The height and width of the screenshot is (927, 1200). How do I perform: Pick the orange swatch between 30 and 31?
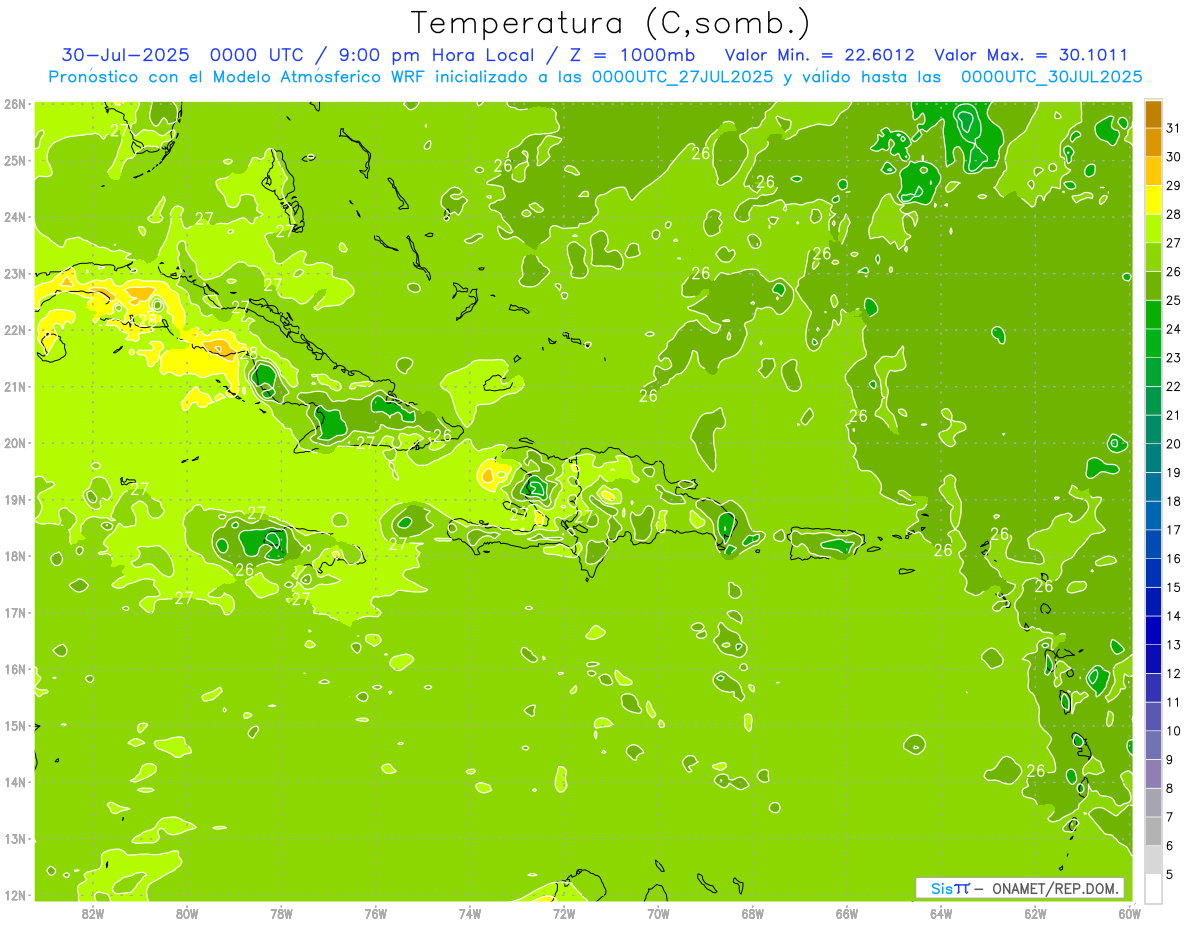1153,142
